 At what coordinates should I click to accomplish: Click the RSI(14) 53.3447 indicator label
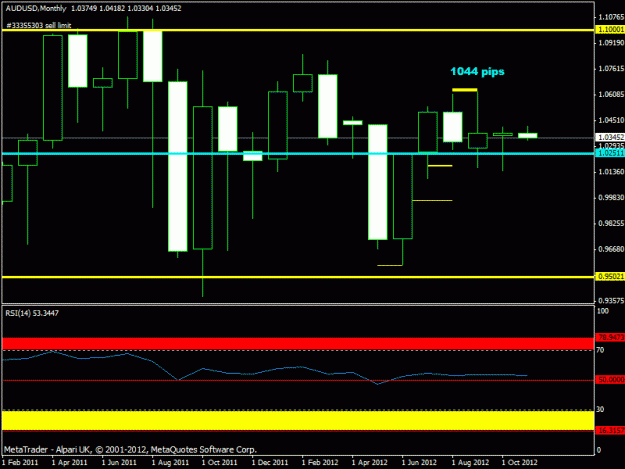(32, 313)
